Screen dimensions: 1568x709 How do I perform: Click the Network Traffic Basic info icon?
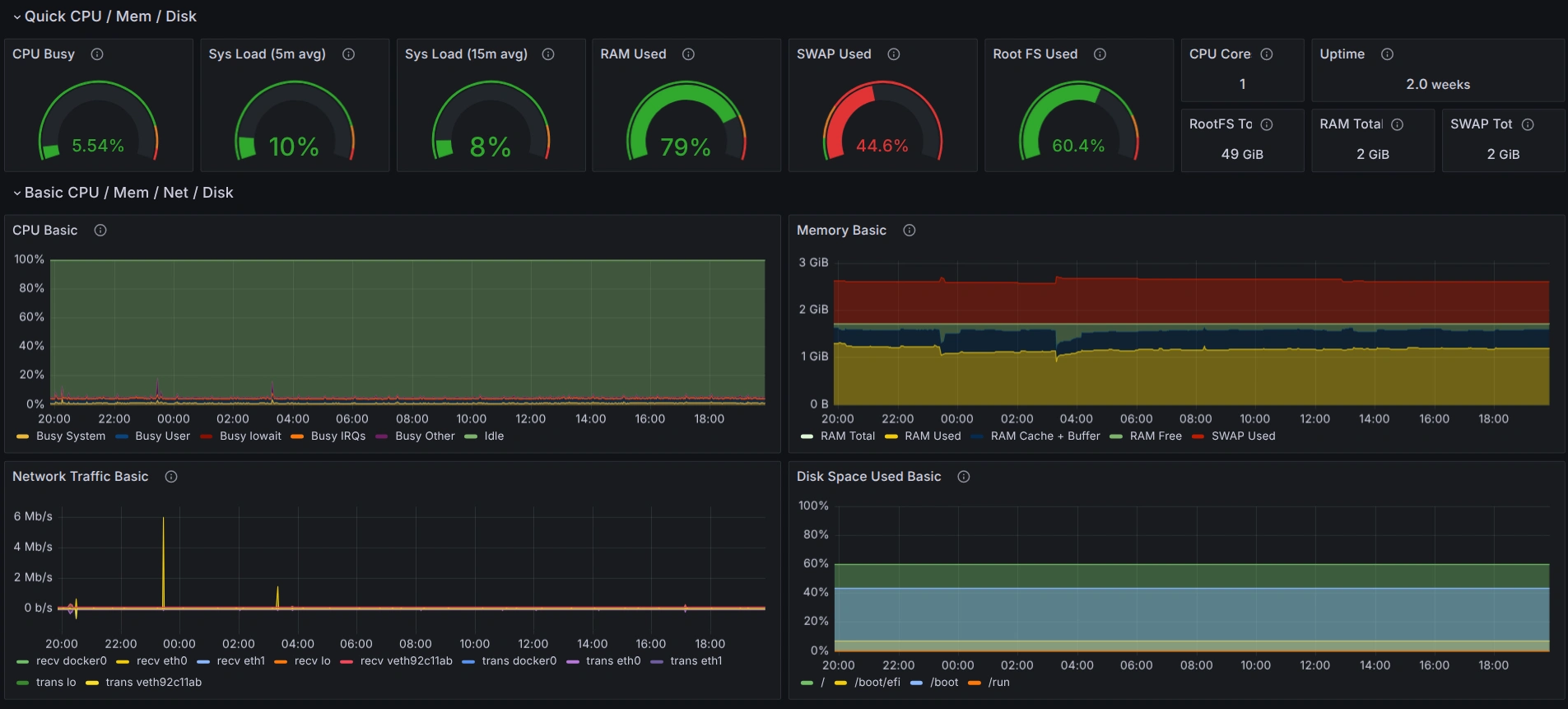coord(171,477)
